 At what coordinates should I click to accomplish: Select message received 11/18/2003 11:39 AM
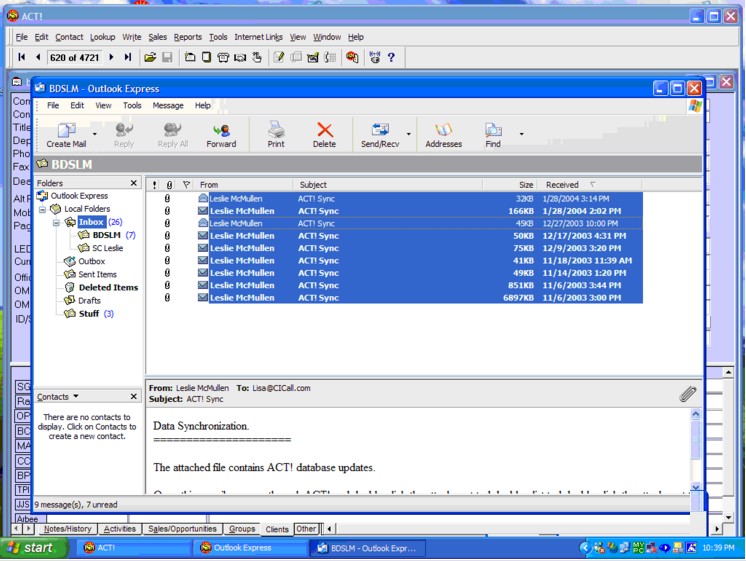click(396, 260)
